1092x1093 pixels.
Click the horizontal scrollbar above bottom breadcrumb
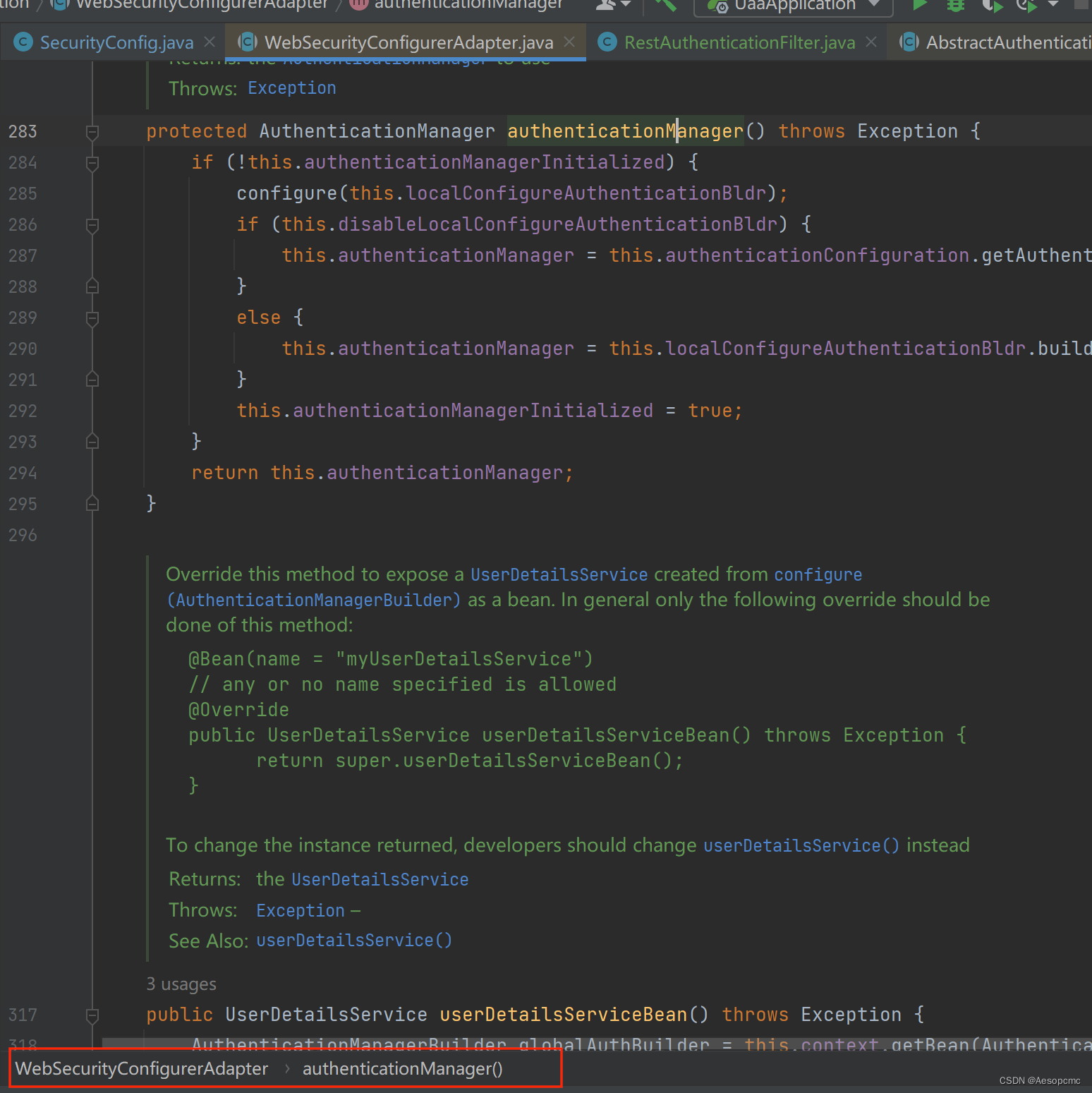point(597,1043)
